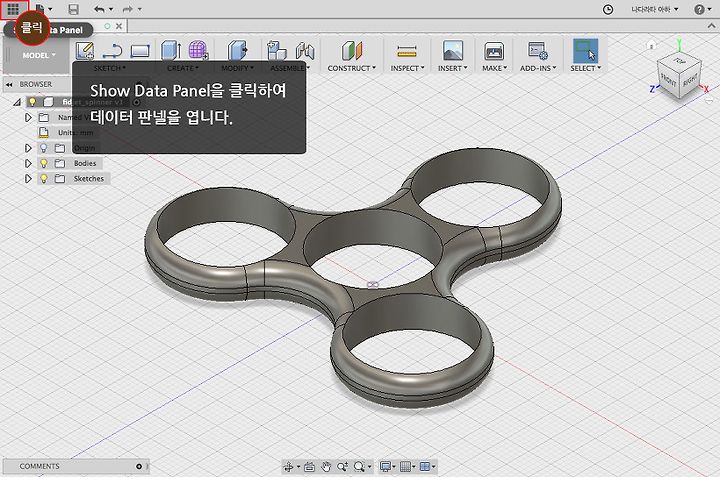Expand the Bodies folder tree arrow

[28, 163]
